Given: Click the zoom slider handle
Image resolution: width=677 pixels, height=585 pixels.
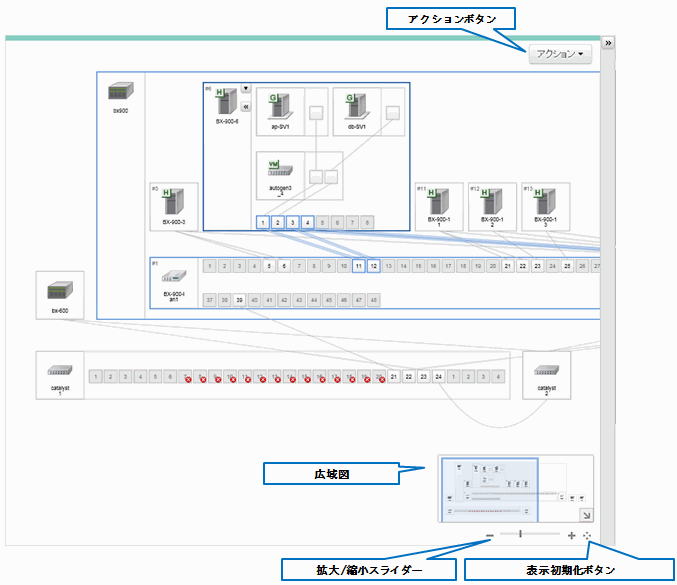Looking at the screenshot, I should [x=520, y=534].
